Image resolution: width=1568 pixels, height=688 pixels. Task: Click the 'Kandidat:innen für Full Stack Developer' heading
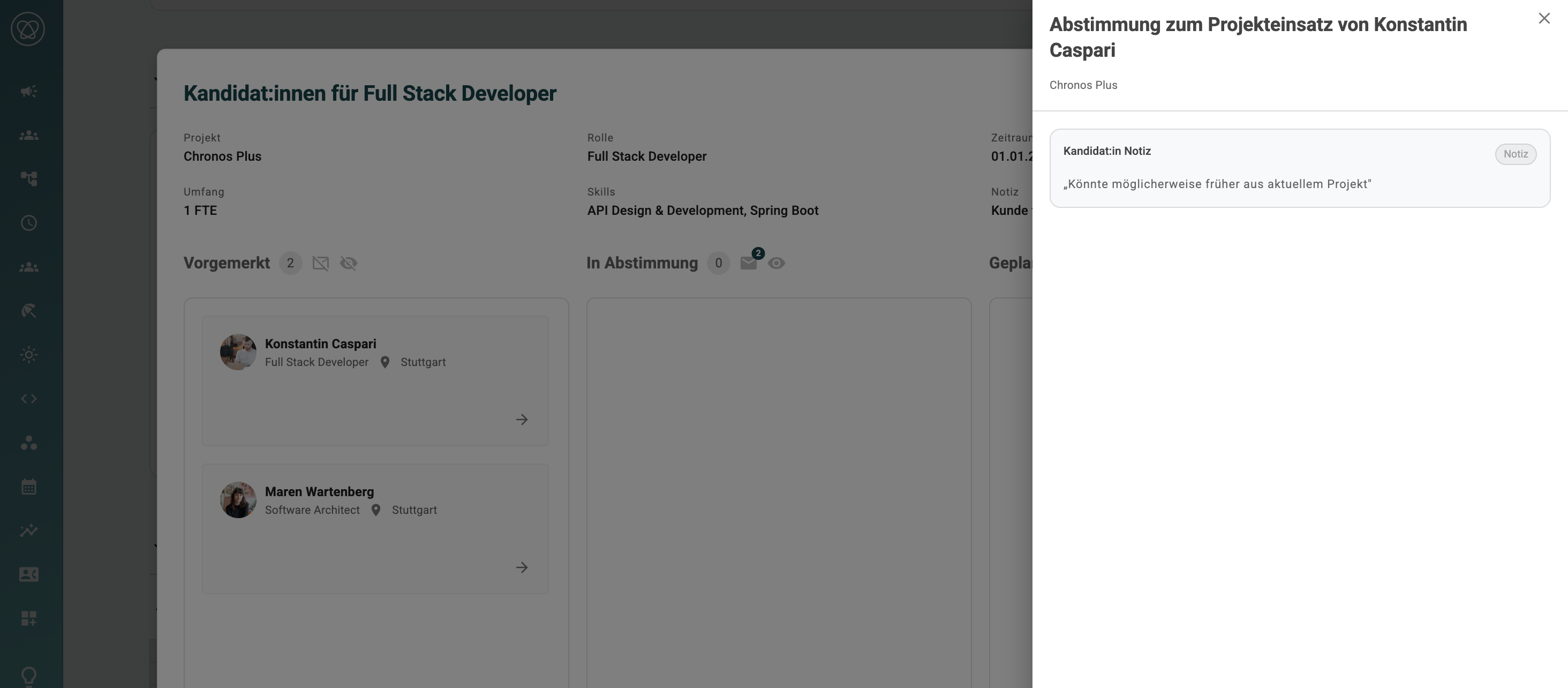pos(370,93)
